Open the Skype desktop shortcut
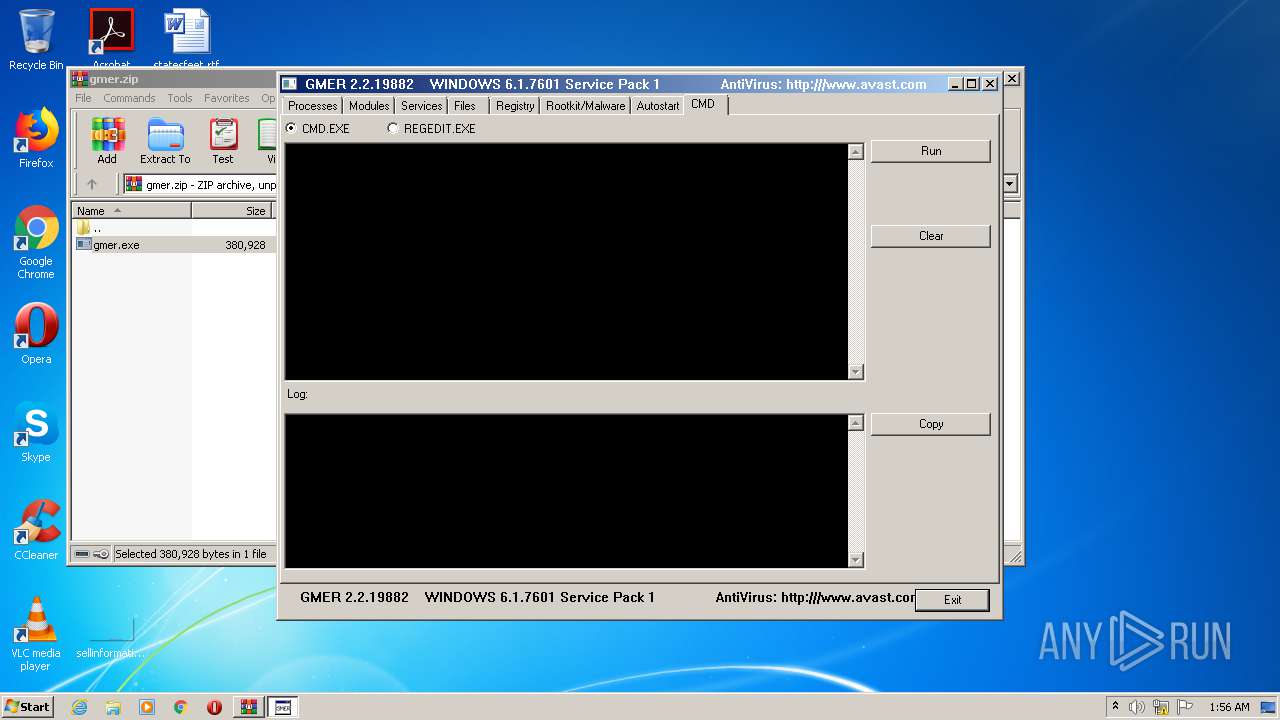Screen dimensions: 1280x720 [36, 432]
